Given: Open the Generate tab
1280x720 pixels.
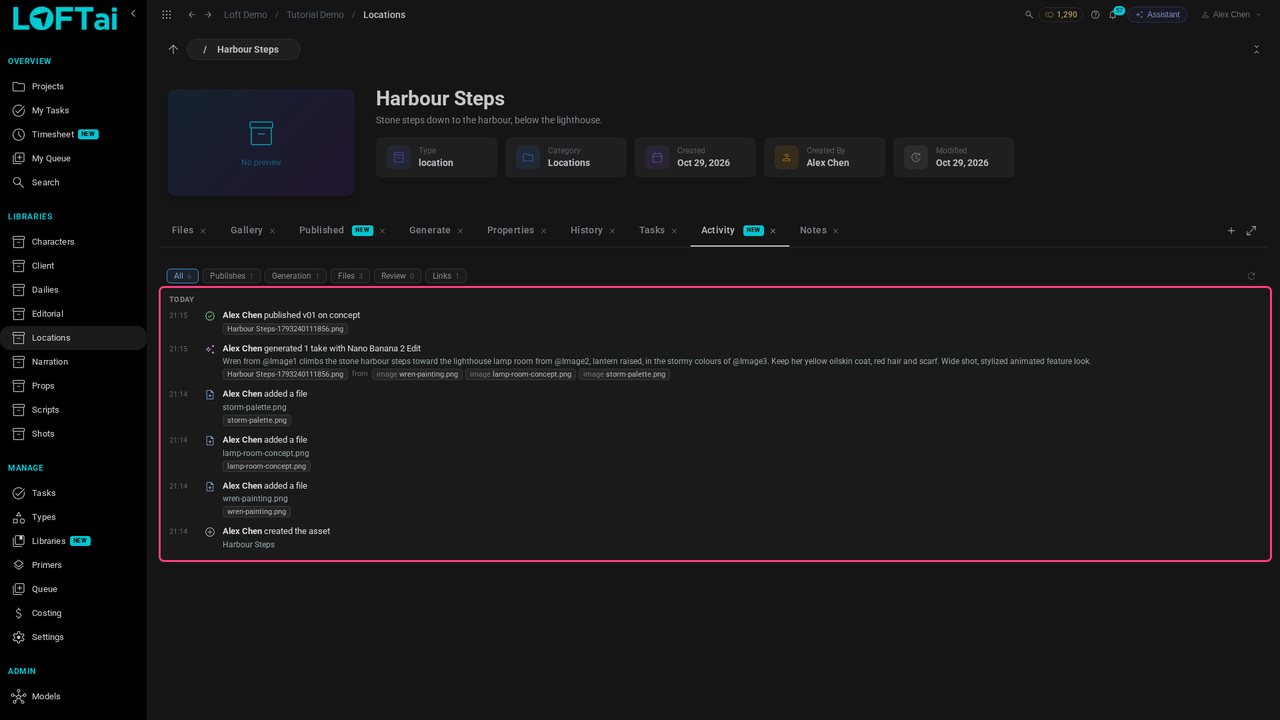Looking at the screenshot, I should tap(429, 230).
